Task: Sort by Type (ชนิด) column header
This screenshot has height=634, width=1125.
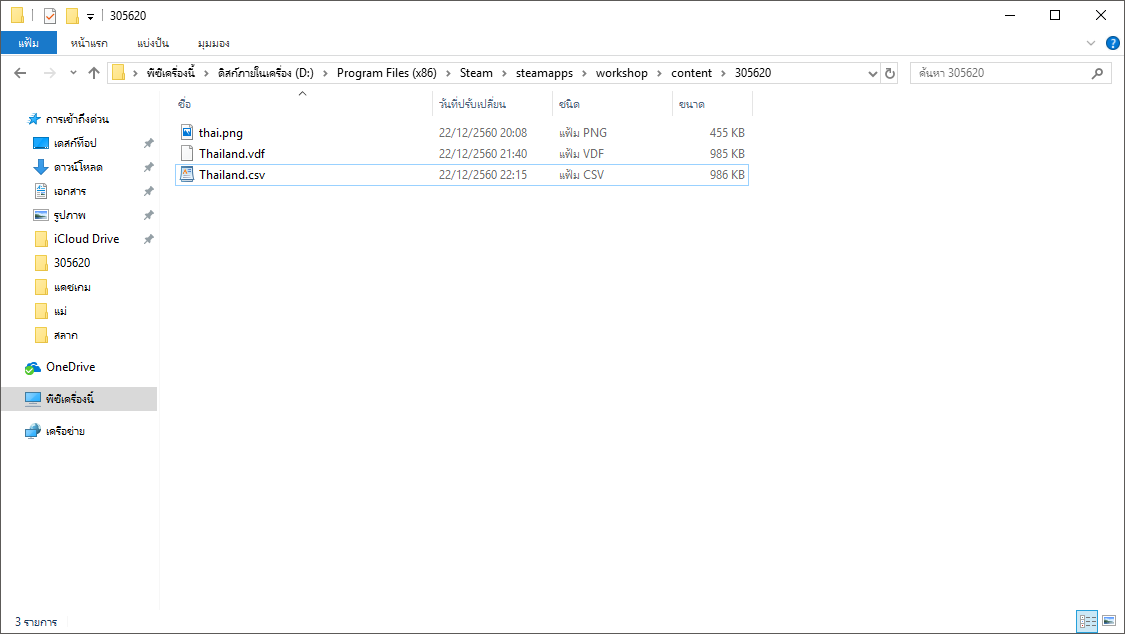Action: [612, 104]
